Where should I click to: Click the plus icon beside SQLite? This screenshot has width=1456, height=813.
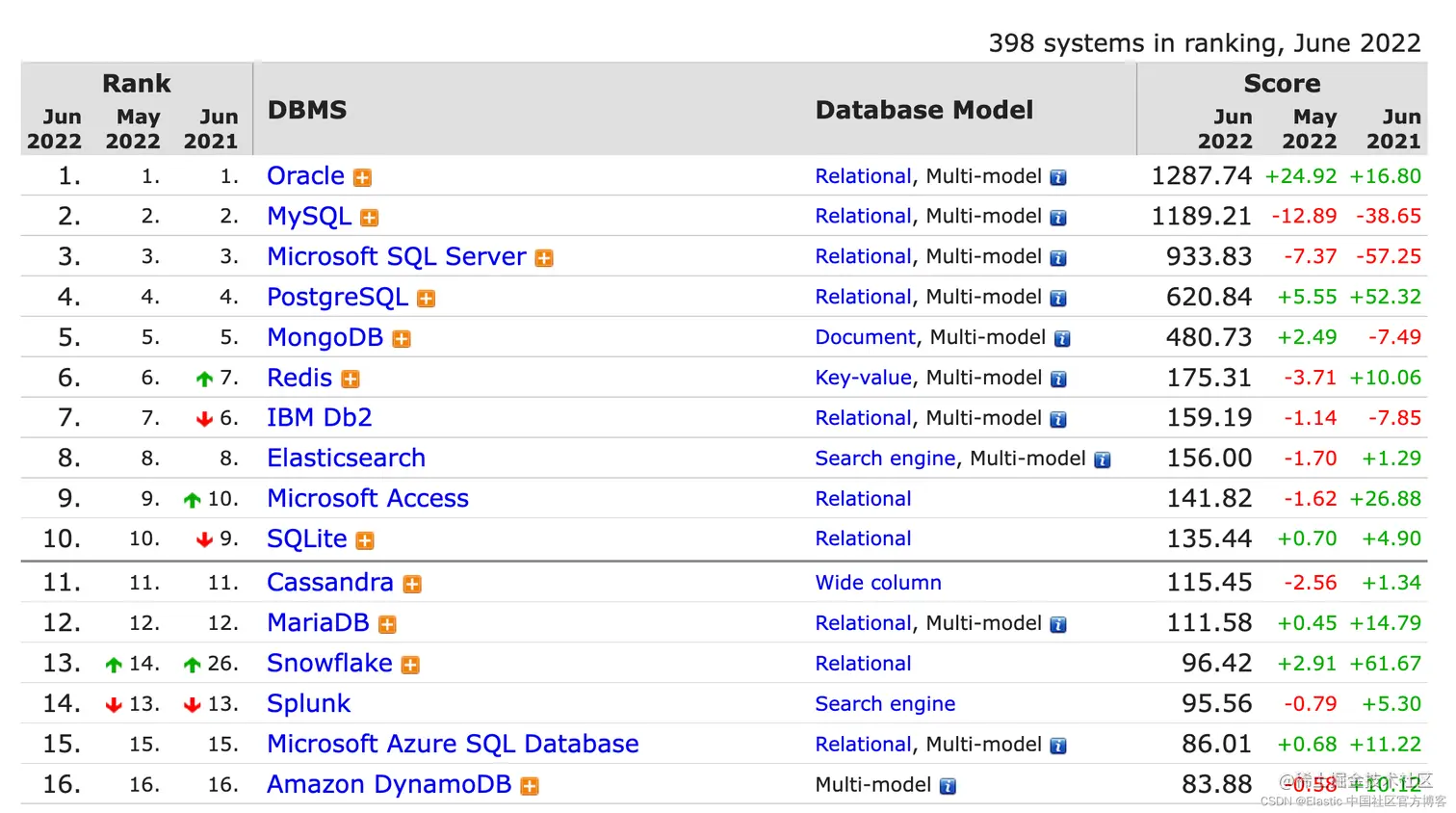click(x=364, y=541)
